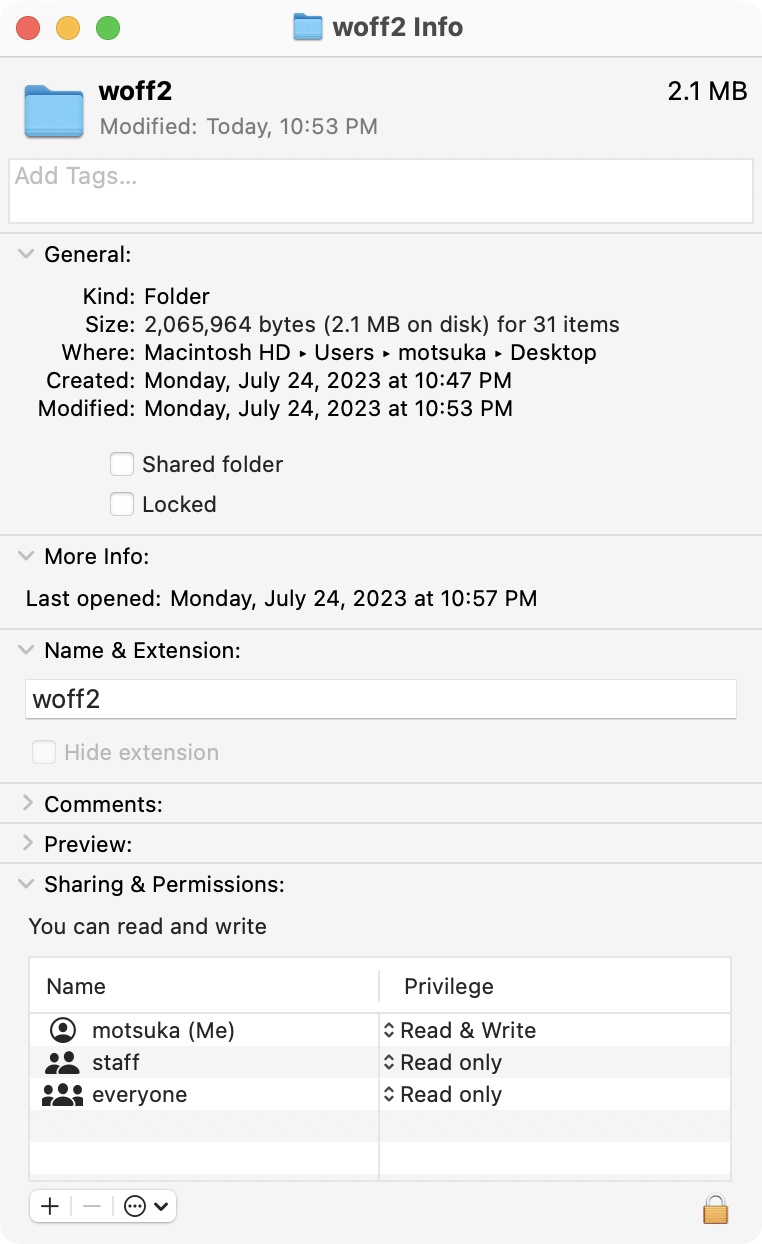Expand the Comments section
This screenshot has width=762, height=1244.
point(26,803)
